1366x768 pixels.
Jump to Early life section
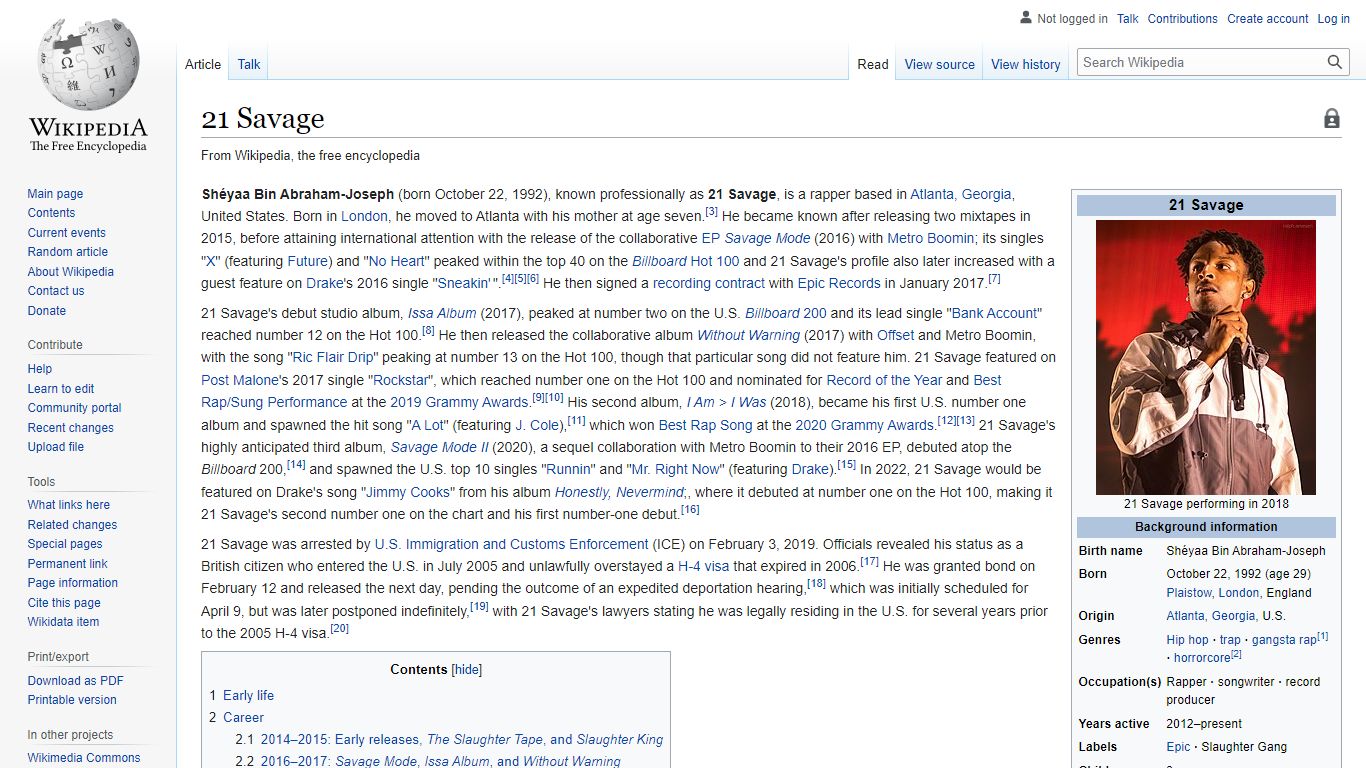point(248,695)
